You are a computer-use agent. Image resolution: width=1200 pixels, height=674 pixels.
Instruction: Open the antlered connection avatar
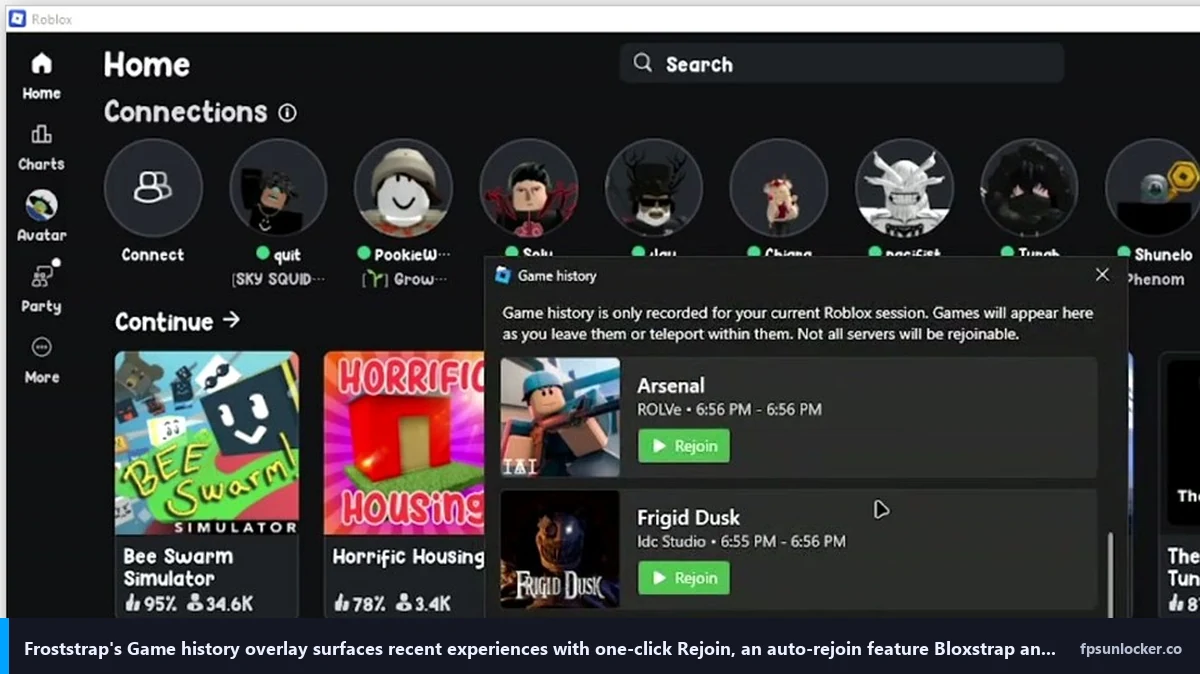[x=654, y=187]
